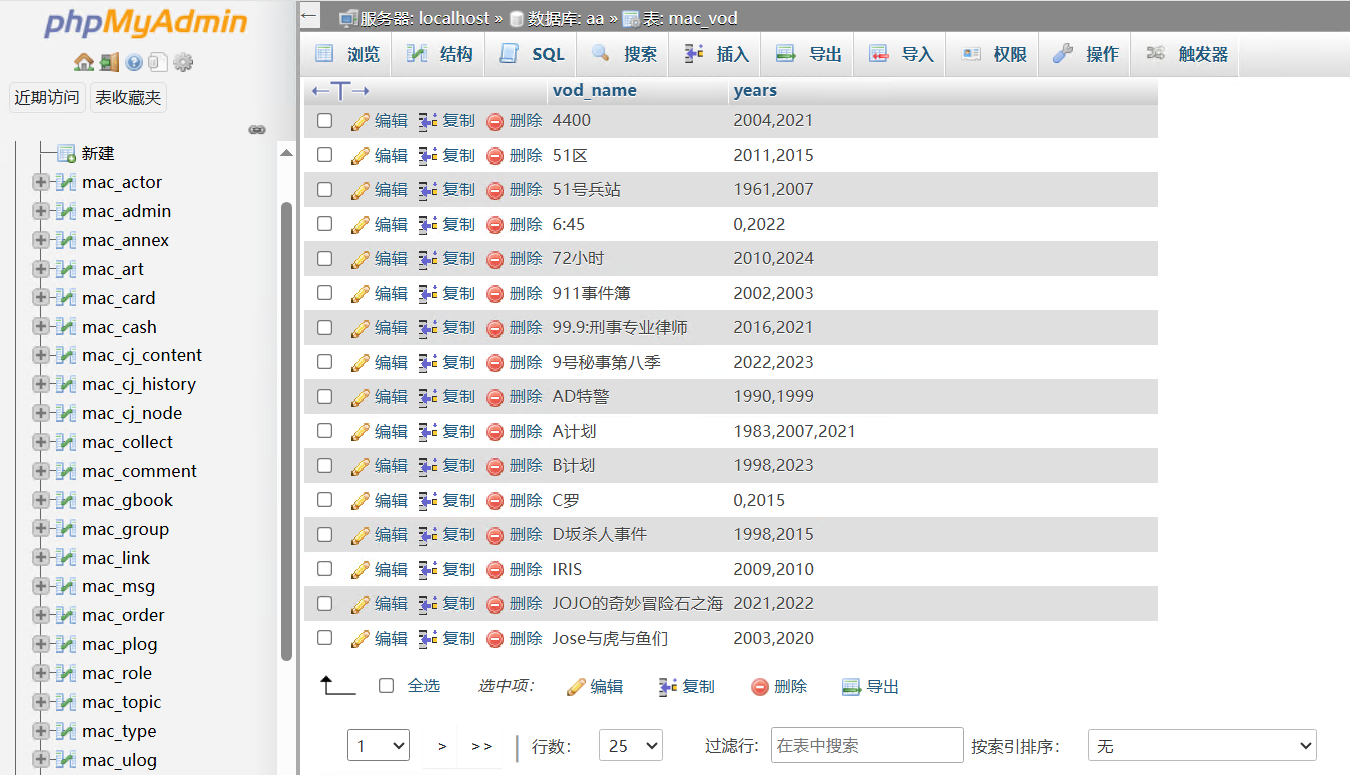Click the copy icon for row B计划
This screenshot has width=1350, height=775.
(428, 466)
